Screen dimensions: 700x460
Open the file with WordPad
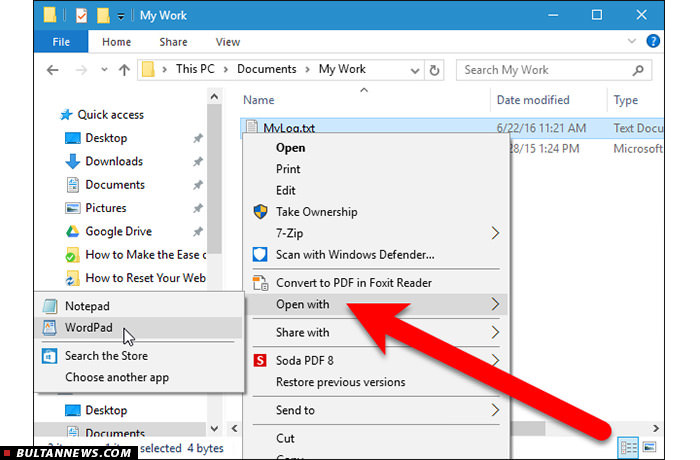pyautogui.click(x=88, y=327)
